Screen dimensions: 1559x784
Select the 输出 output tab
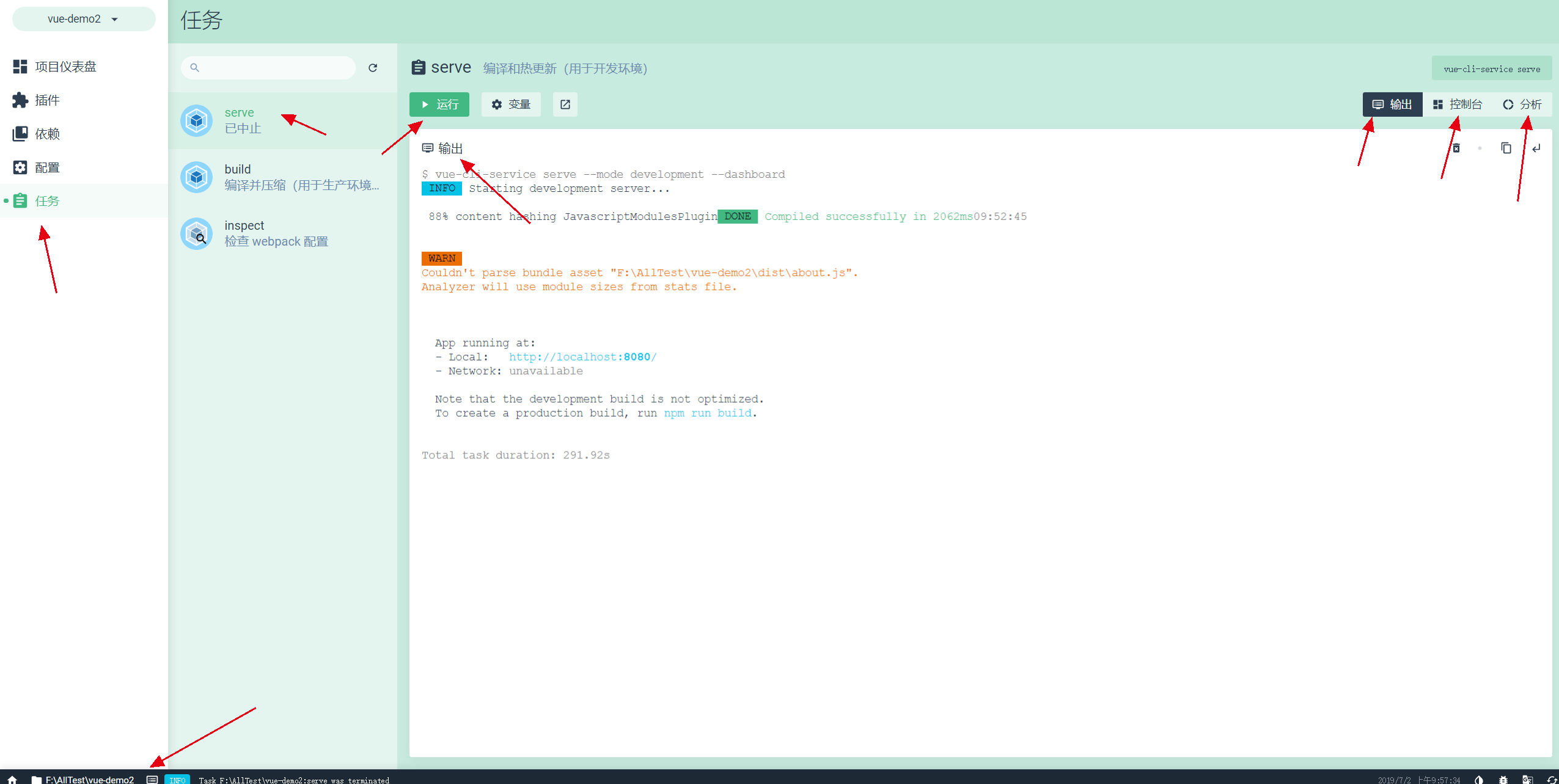point(1392,104)
